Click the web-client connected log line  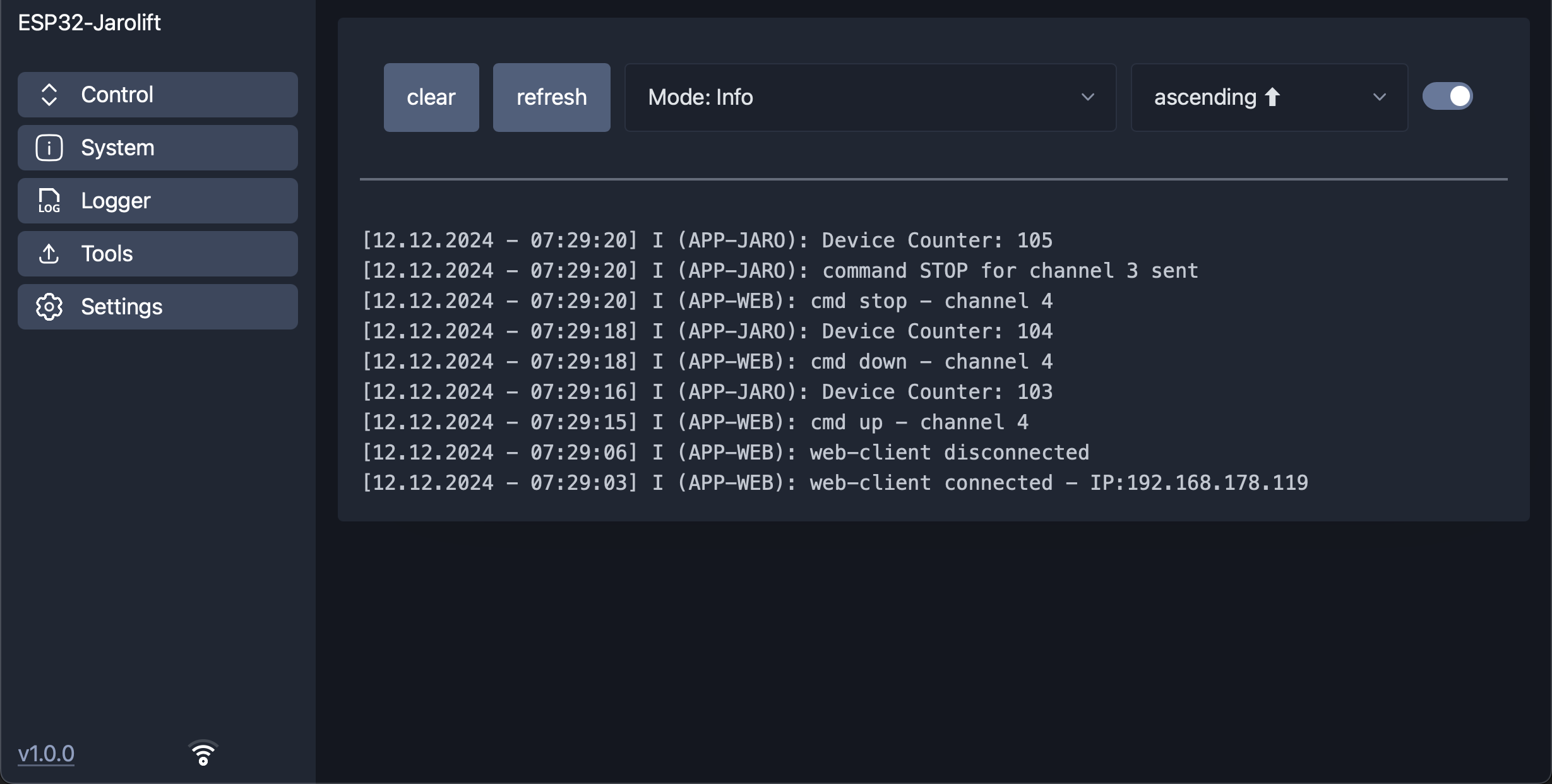click(835, 483)
